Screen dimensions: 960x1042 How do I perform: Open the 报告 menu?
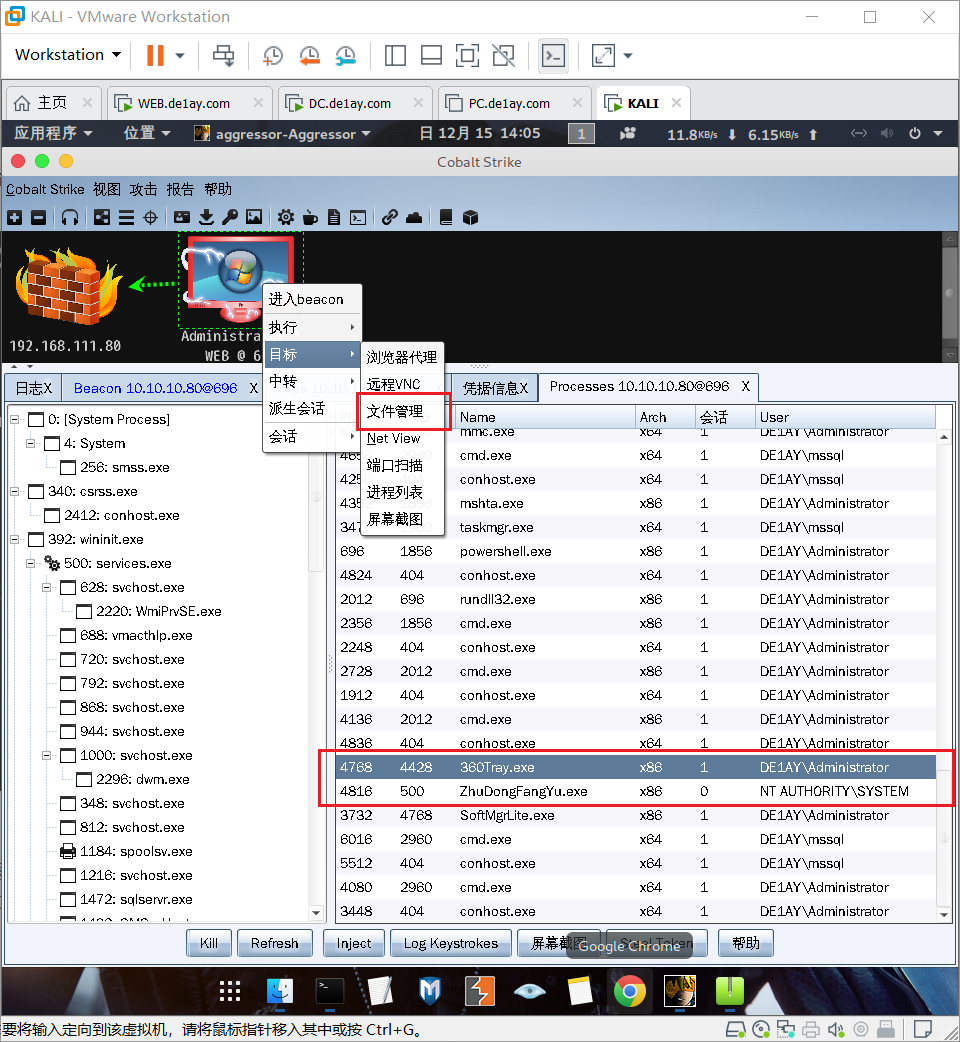[180, 189]
